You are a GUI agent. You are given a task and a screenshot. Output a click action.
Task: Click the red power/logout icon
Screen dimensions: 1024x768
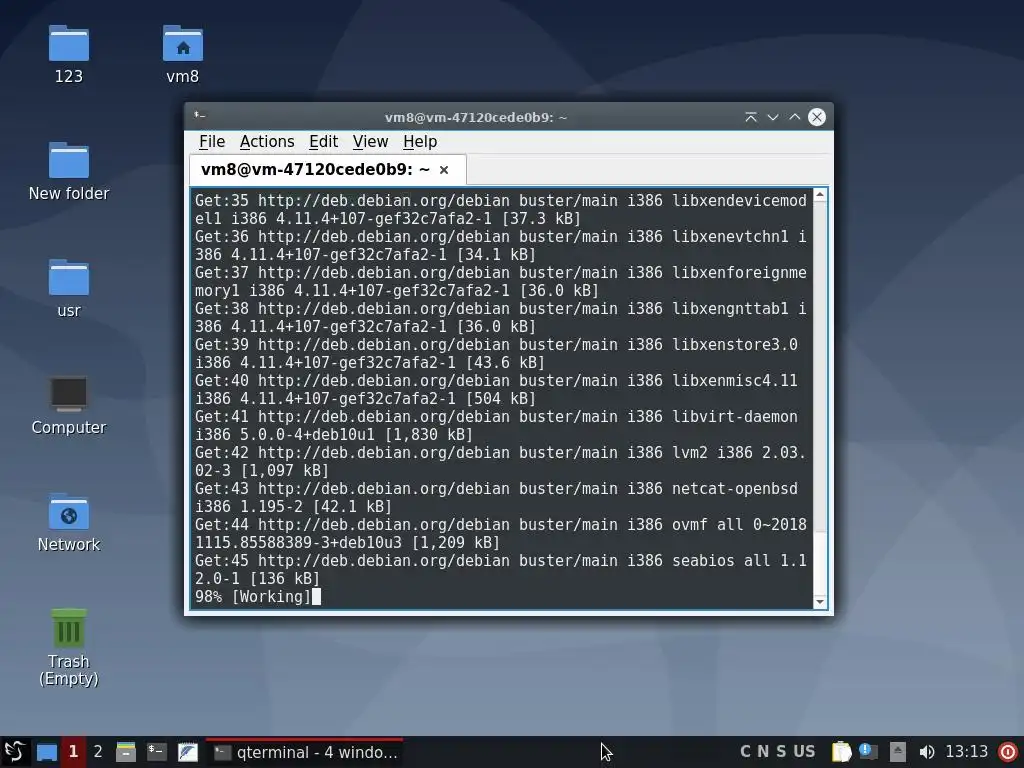point(1008,752)
